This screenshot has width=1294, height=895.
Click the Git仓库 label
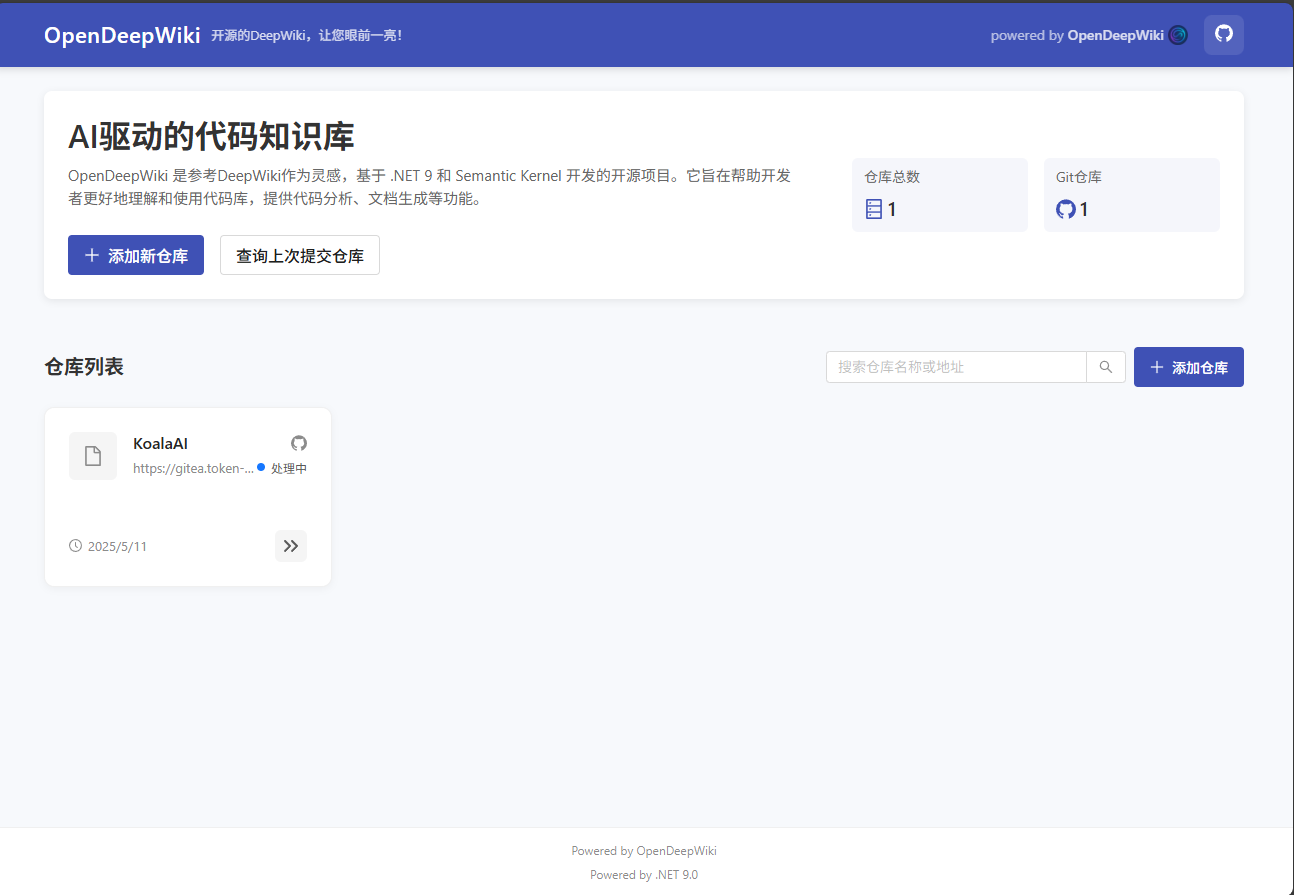pyautogui.click(x=1079, y=177)
